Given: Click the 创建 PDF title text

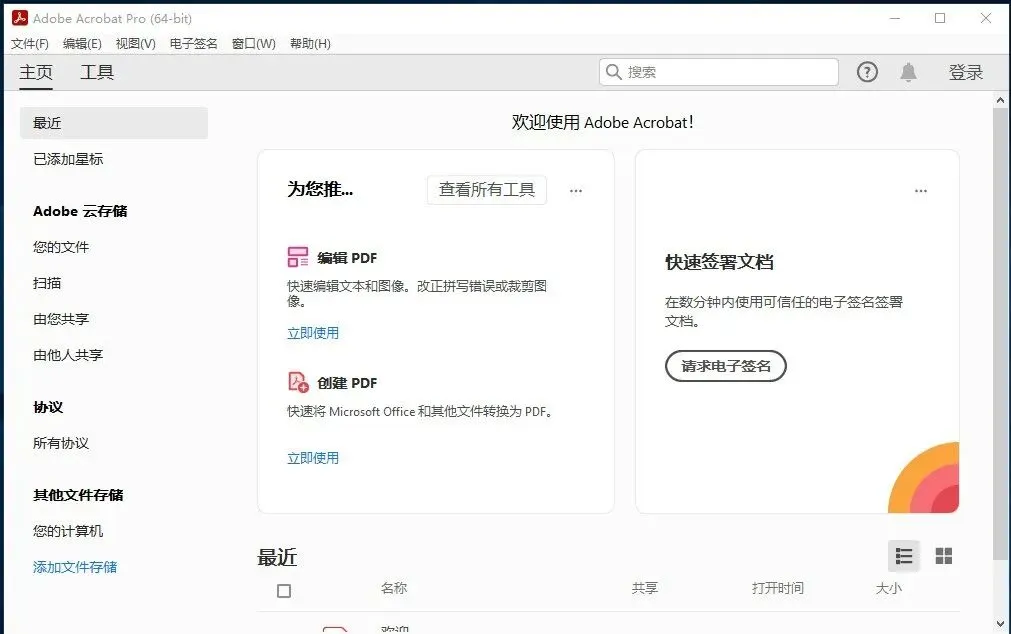Looking at the screenshot, I should (x=347, y=383).
